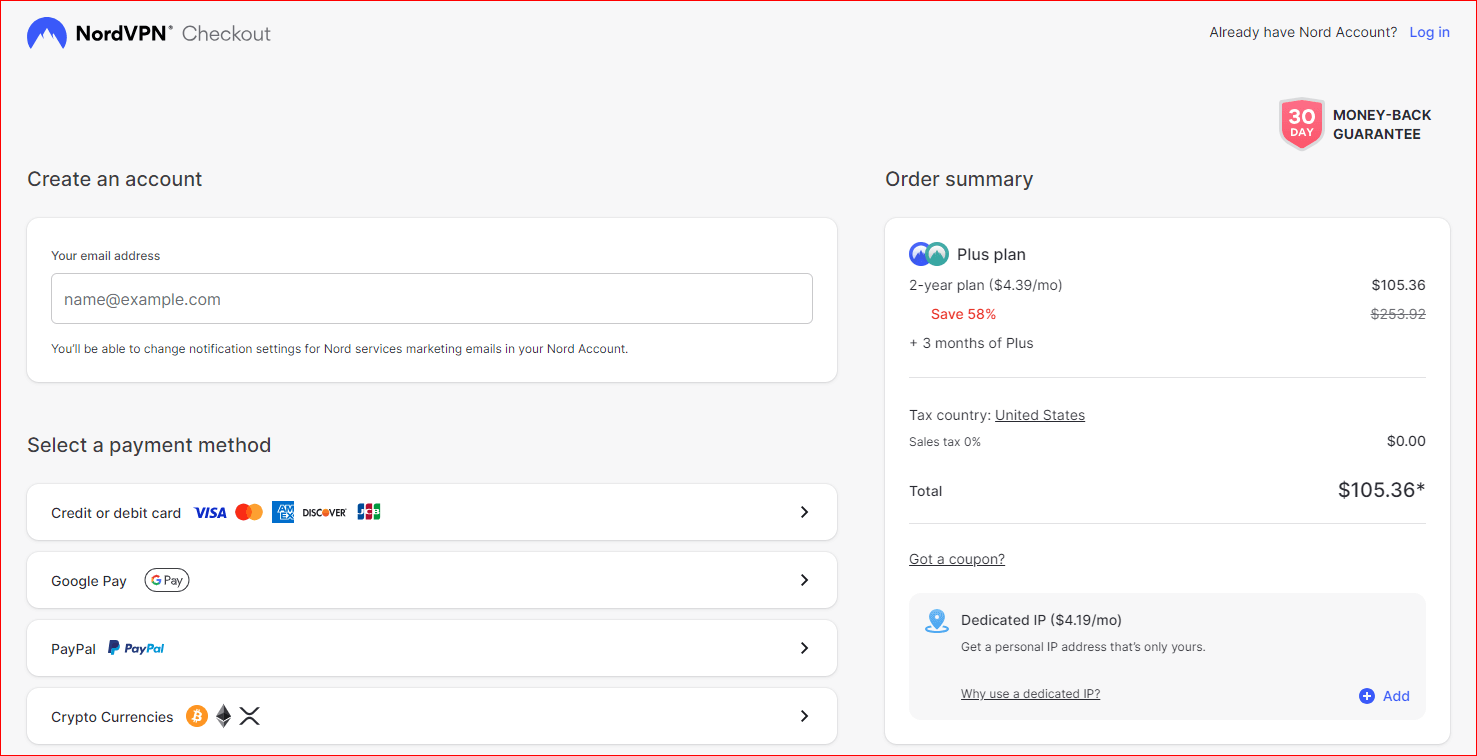Click the Dedicated IP location pin icon

(x=937, y=621)
